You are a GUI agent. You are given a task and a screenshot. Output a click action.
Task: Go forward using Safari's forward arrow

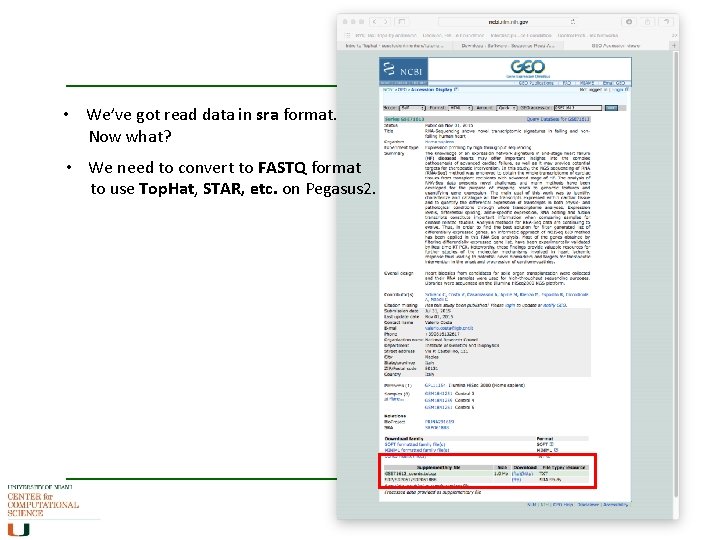coord(386,22)
